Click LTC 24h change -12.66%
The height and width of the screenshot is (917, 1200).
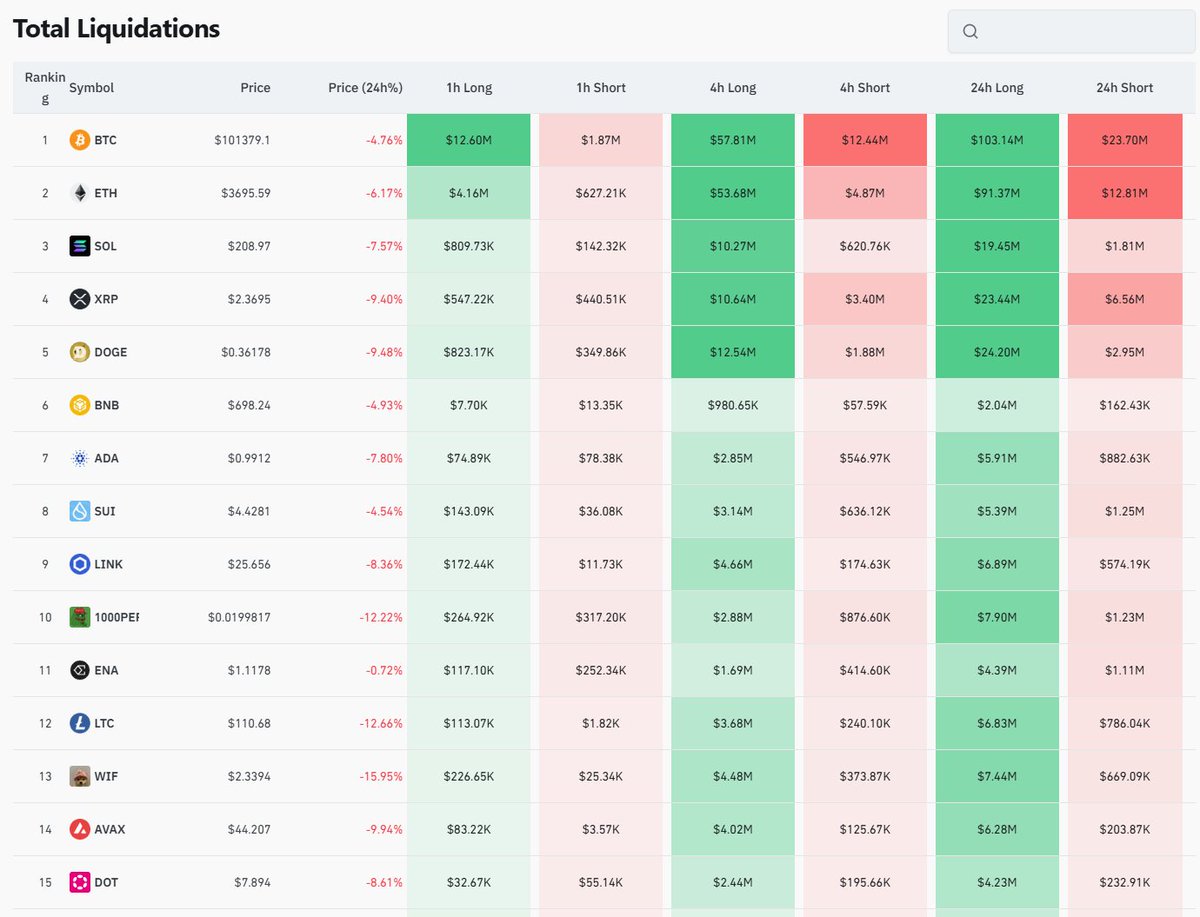381,723
